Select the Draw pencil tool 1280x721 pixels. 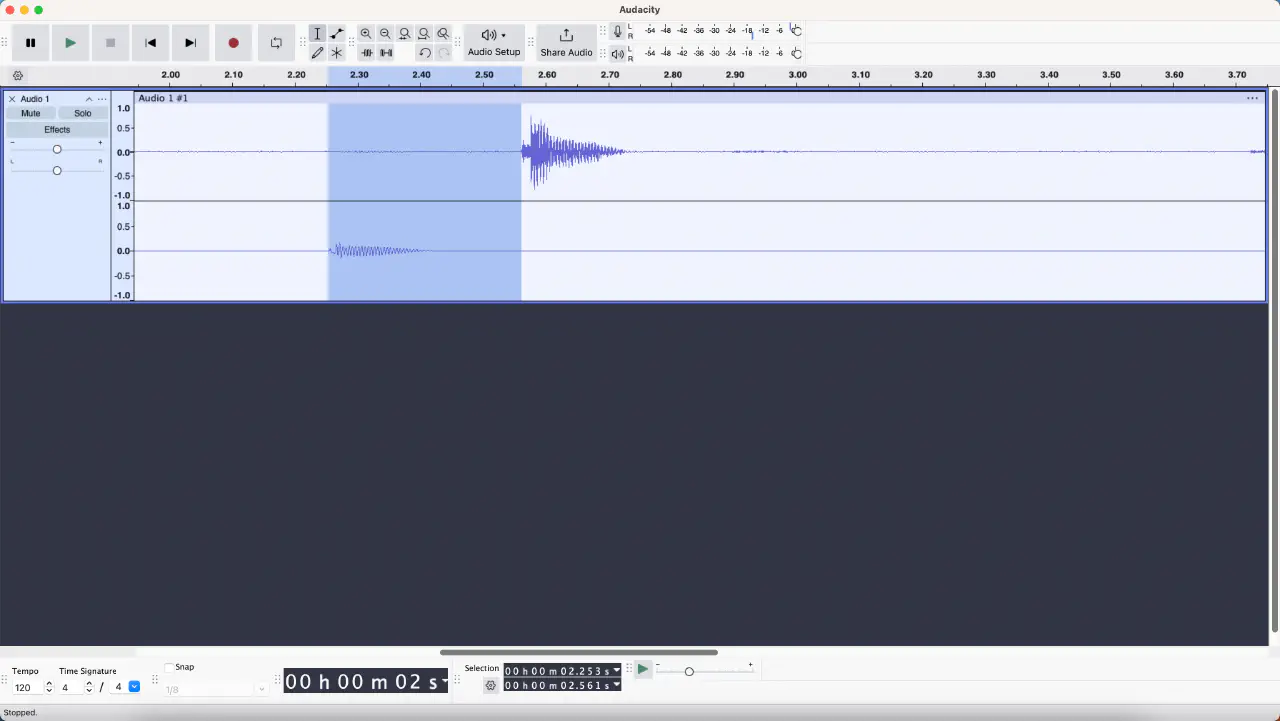[317, 53]
